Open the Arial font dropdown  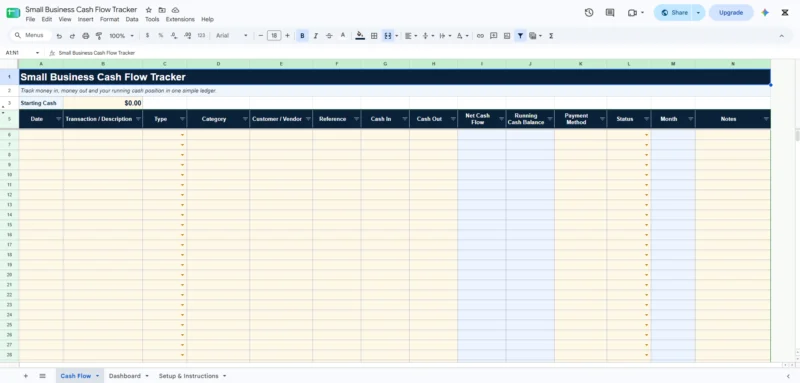click(x=231, y=36)
